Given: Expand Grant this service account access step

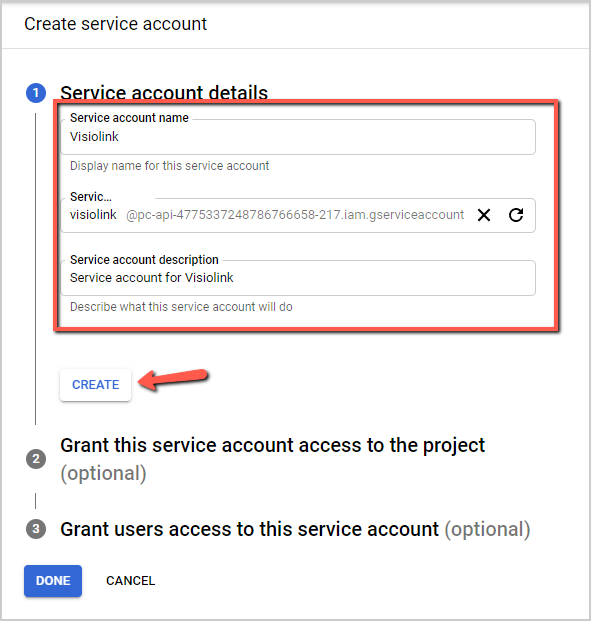Looking at the screenshot, I should (x=273, y=459).
